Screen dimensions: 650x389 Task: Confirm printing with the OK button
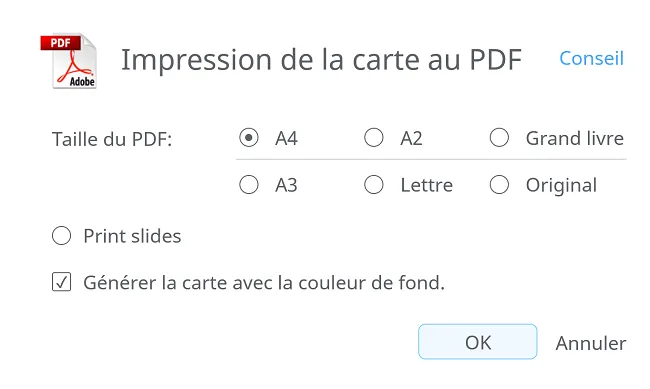tap(478, 342)
